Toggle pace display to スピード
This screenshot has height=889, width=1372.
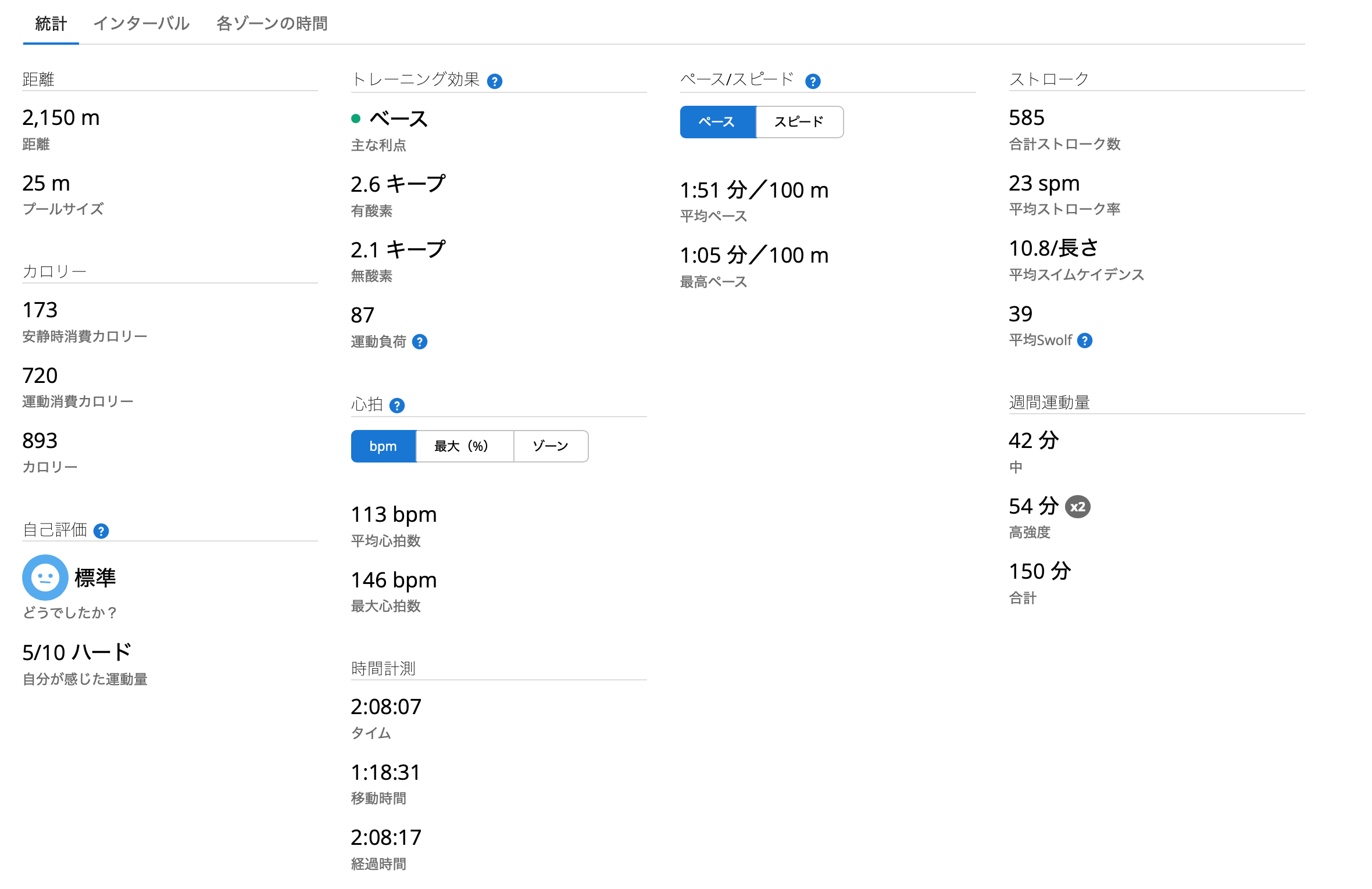[x=799, y=122]
